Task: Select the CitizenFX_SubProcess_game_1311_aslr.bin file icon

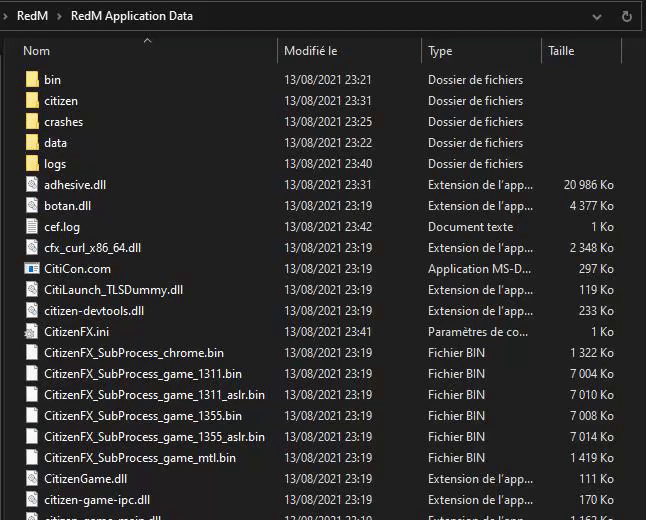Action: pos(32,395)
